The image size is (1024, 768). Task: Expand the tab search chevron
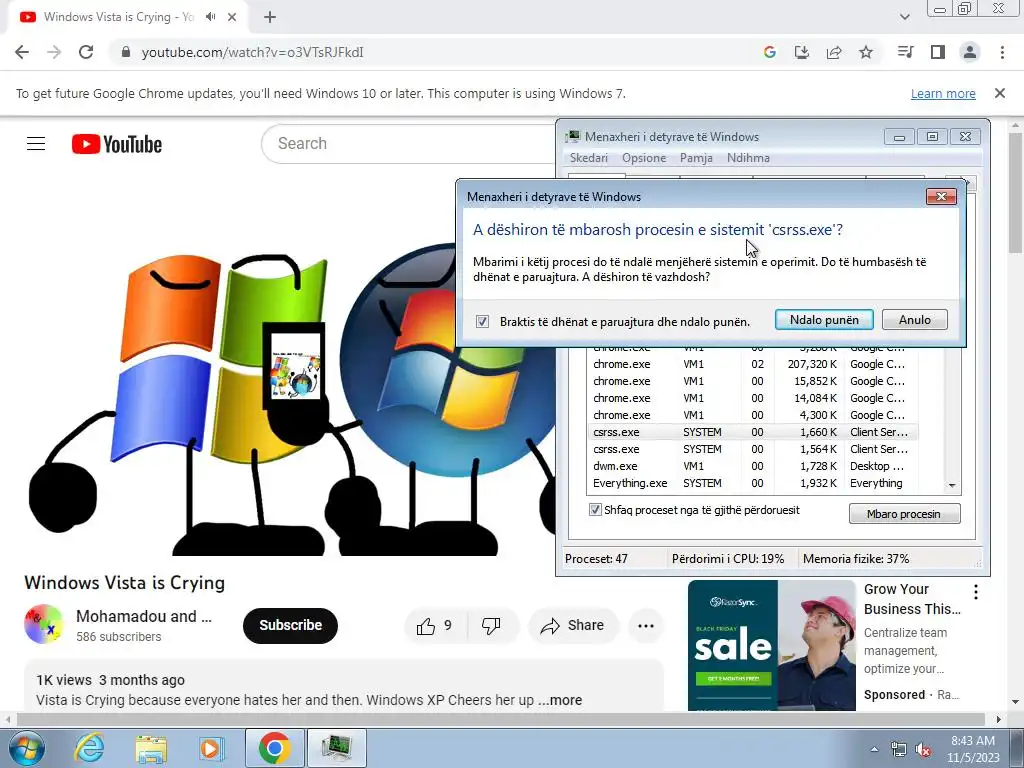904,17
